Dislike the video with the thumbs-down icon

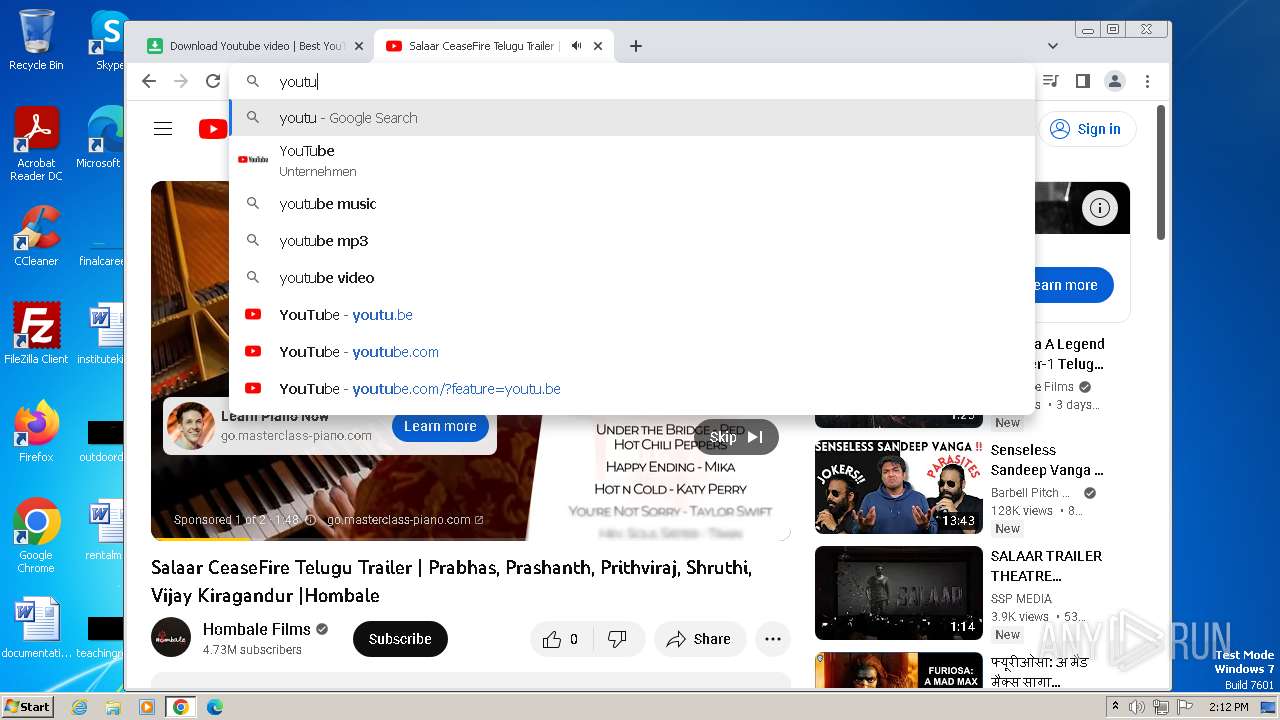tap(617, 639)
